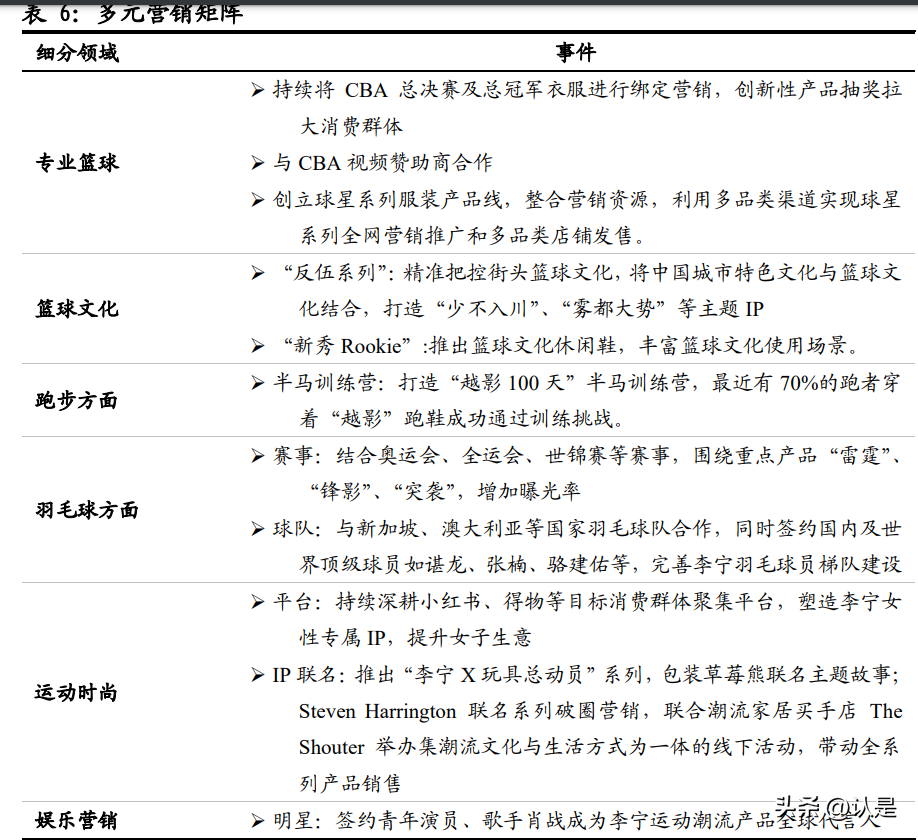Click the arrow bullet before "反伍系列"

coord(258,273)
